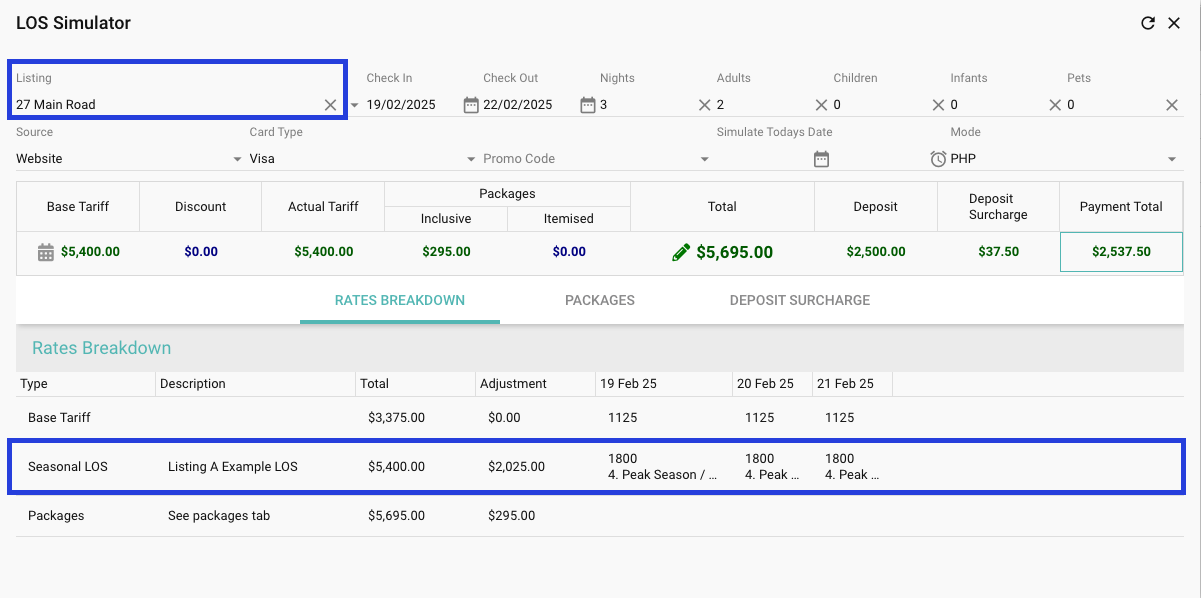
Task: Click calendar icon beside Base Tariff amount
Action: coord(45,253)
